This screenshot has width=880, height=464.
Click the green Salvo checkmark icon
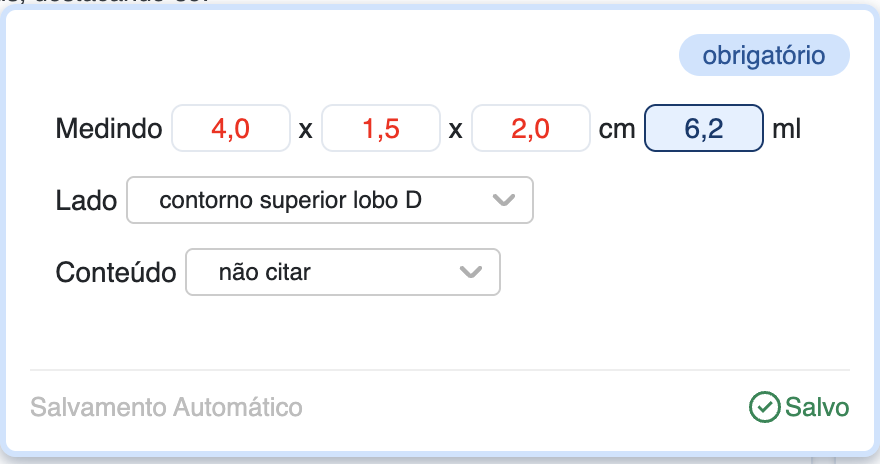[764, 407]
